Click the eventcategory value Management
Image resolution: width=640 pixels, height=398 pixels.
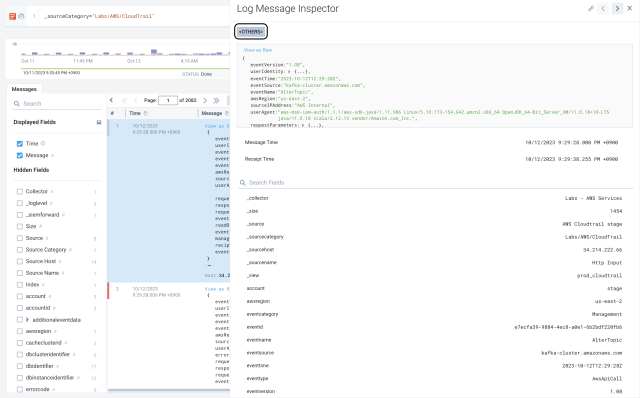pos(607,314)
